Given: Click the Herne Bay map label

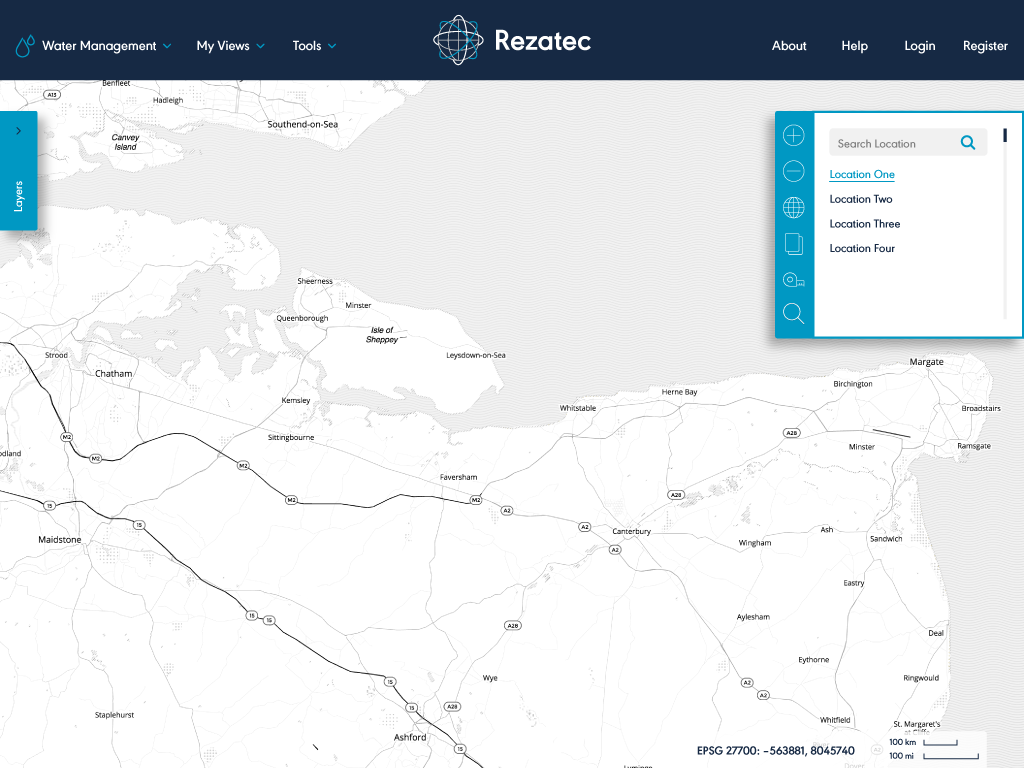Looking at the screenshot, I should click(x=679, y=392).
